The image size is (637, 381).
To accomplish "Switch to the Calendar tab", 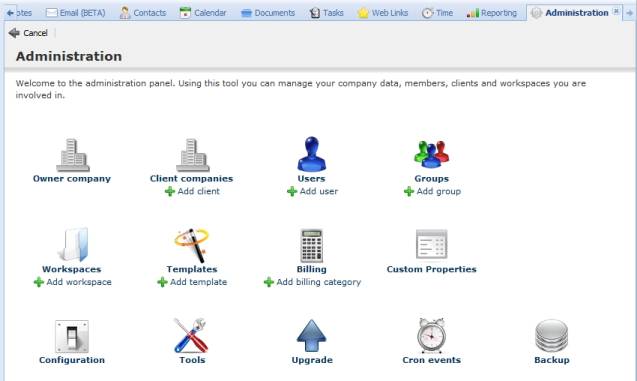I will click(203, 13).
